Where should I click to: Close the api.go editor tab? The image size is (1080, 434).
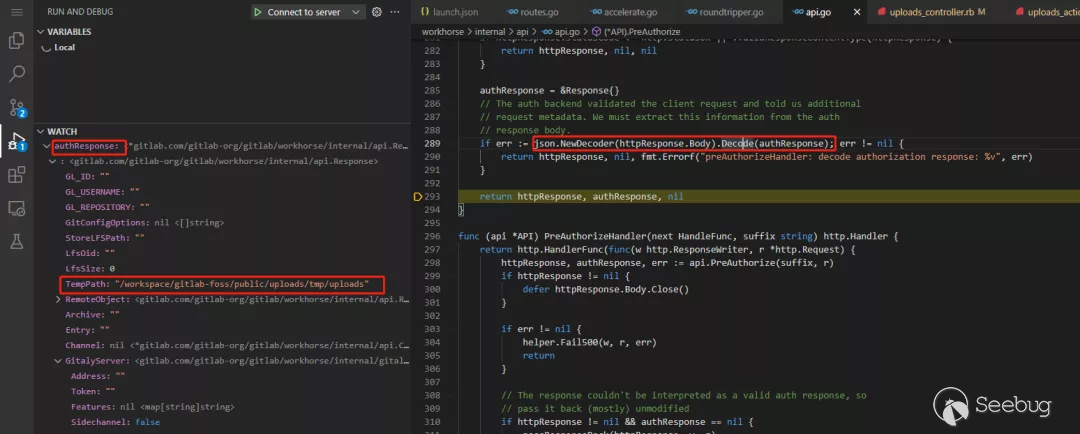click(x=856, y=12)
